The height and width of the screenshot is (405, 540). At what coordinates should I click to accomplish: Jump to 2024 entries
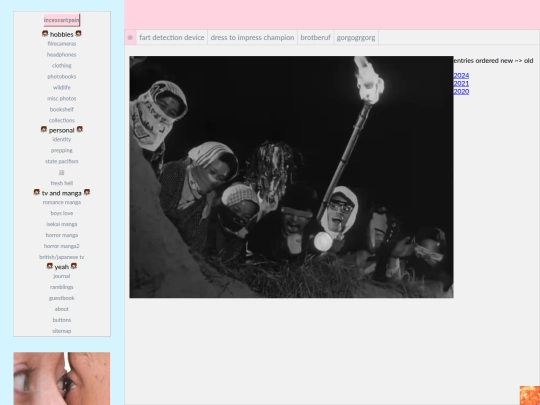(461, 75)
